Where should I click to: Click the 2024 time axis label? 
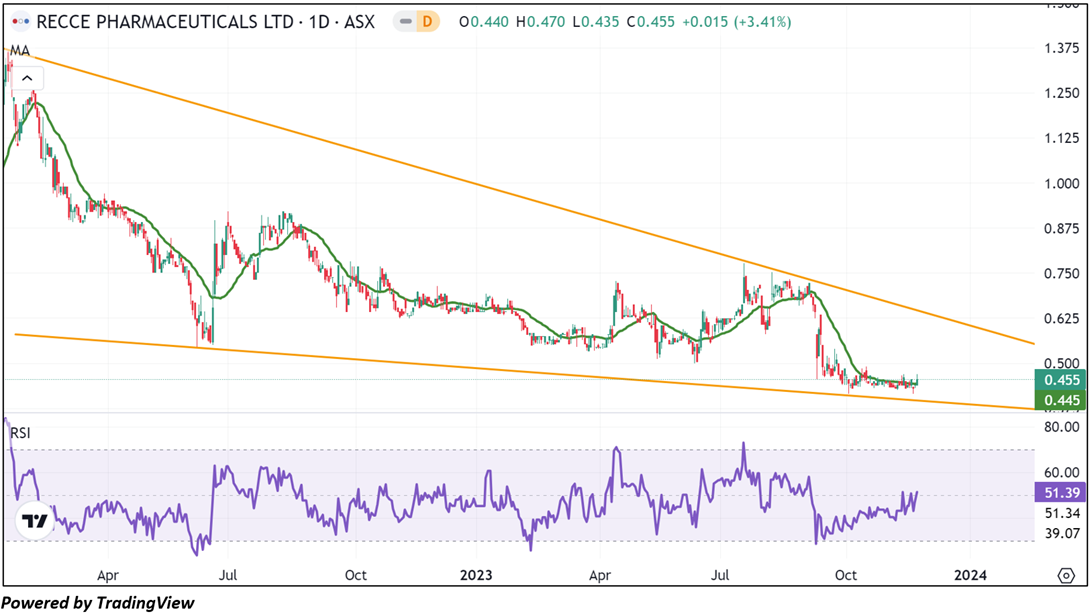(970, 576)
